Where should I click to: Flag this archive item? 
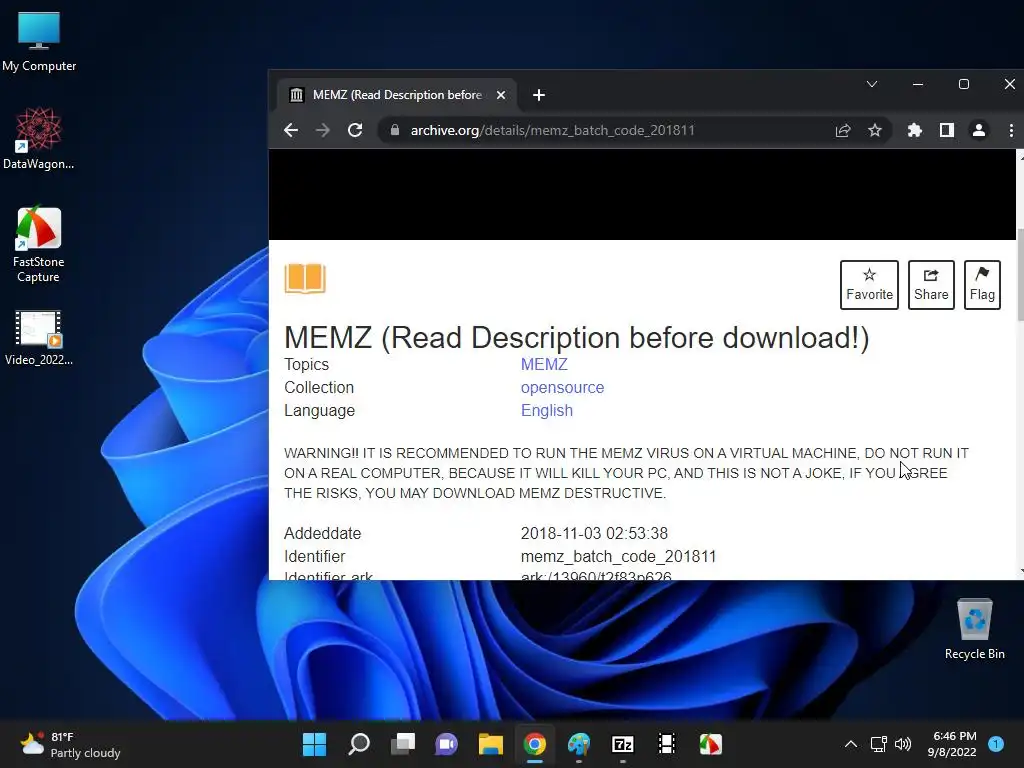pos(982,285)
